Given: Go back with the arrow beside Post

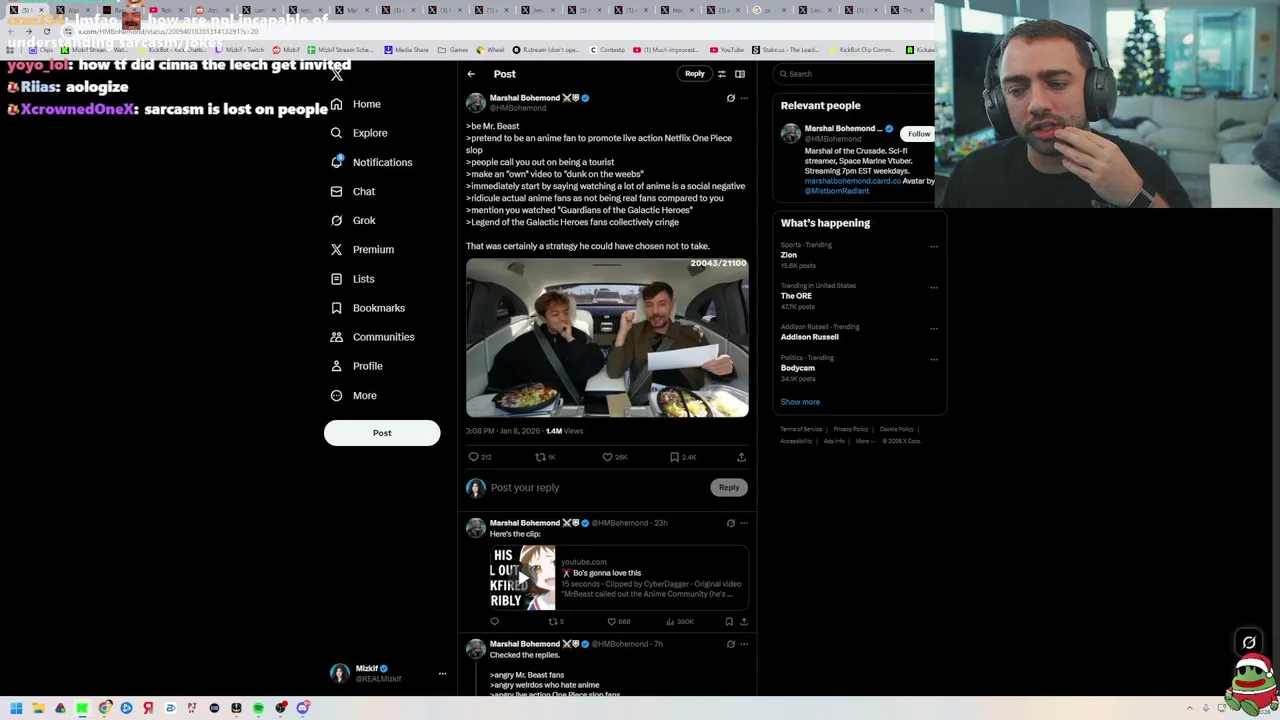Looking at the screenshot, I should [x=471, y=74].
